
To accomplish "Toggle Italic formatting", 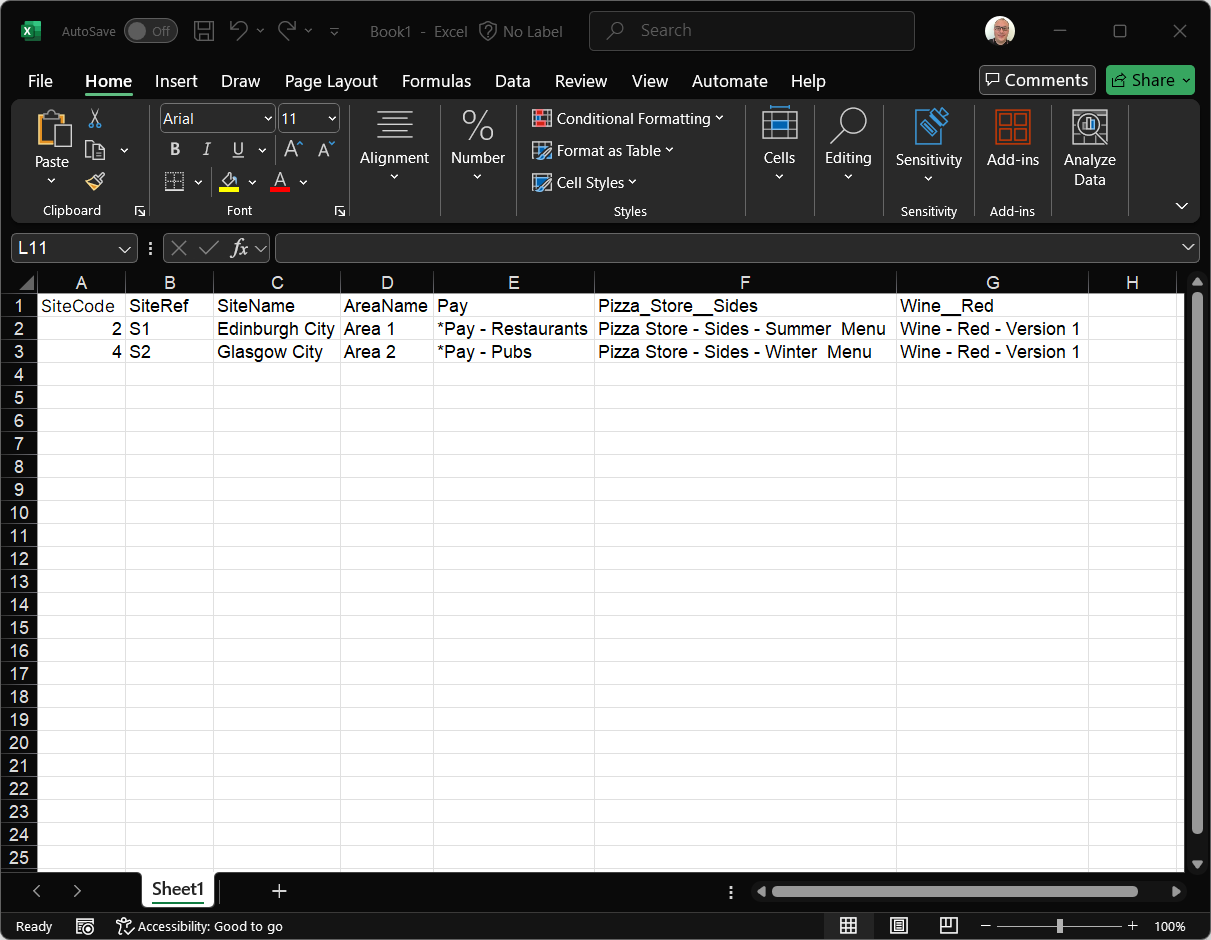I will (x=206, y=150).
